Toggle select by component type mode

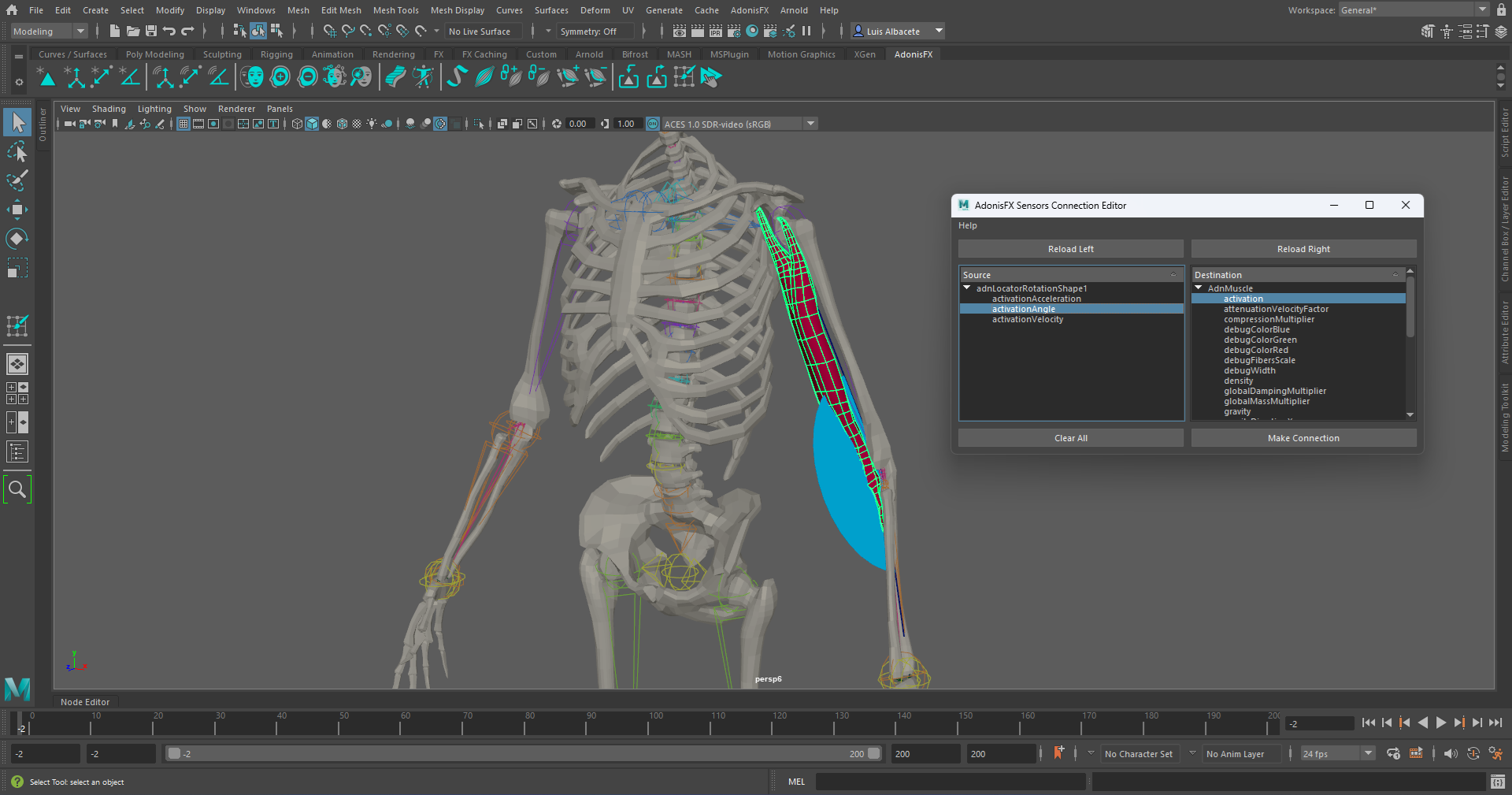tap(276, 31)
